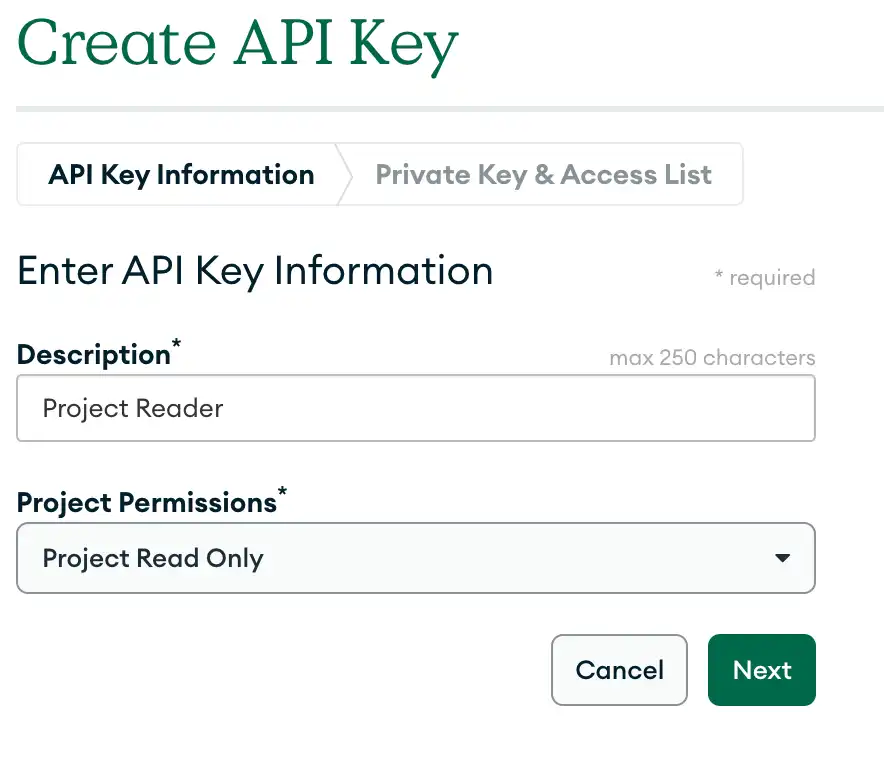Click the Project Permissions label

point(144,502)
